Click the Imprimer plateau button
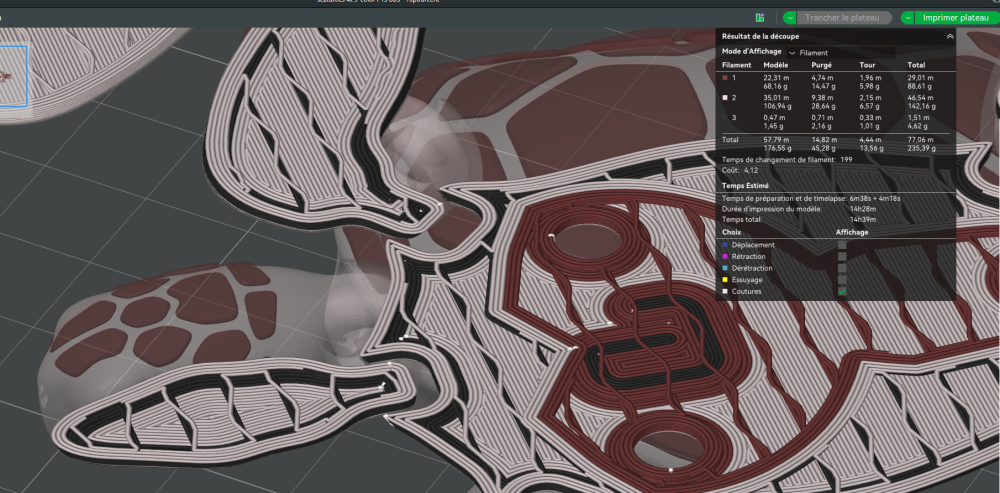 pos(956,18)
